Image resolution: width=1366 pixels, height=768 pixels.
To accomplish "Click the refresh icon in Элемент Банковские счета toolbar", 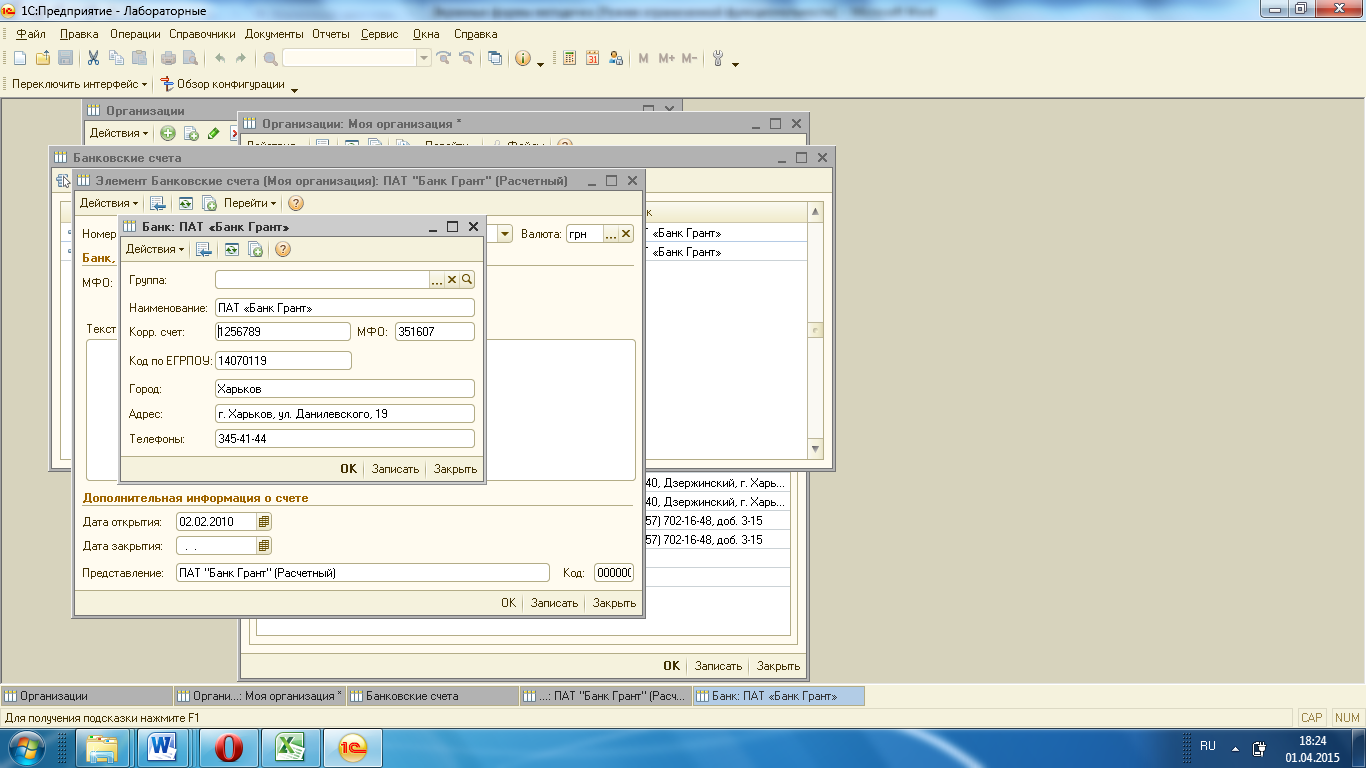I will 185,203.
